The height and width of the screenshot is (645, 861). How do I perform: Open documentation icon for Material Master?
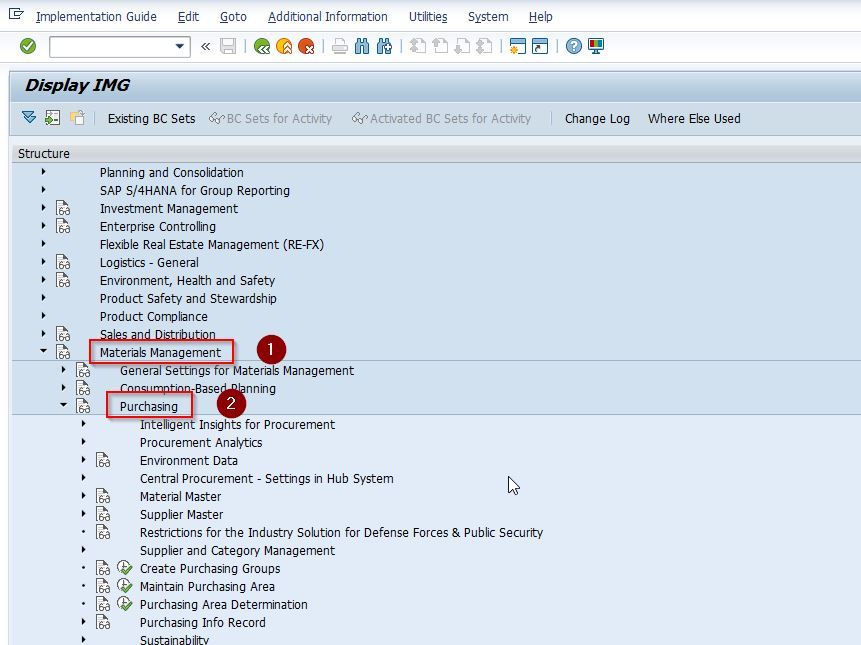click(x=103, y=496)
